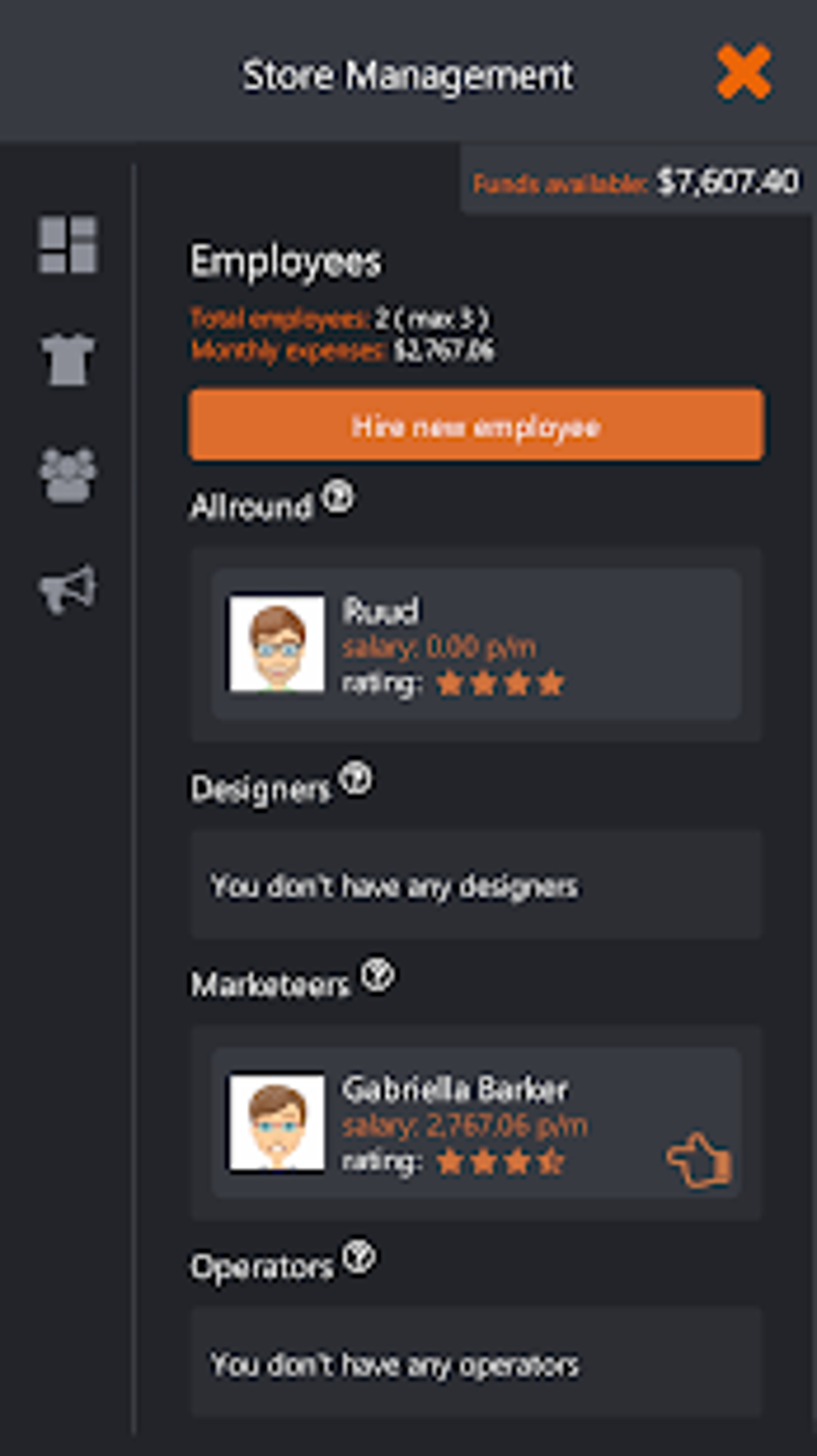The height and width of the screenshot is (1456, 817).
Task: Close the Store Management panel
Action: (x=744, y=73)
